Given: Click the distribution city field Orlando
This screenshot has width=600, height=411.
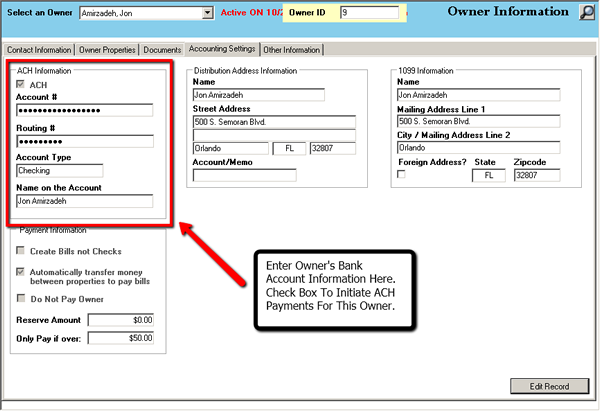Looking at the screenshot, I should pos(231,148).
